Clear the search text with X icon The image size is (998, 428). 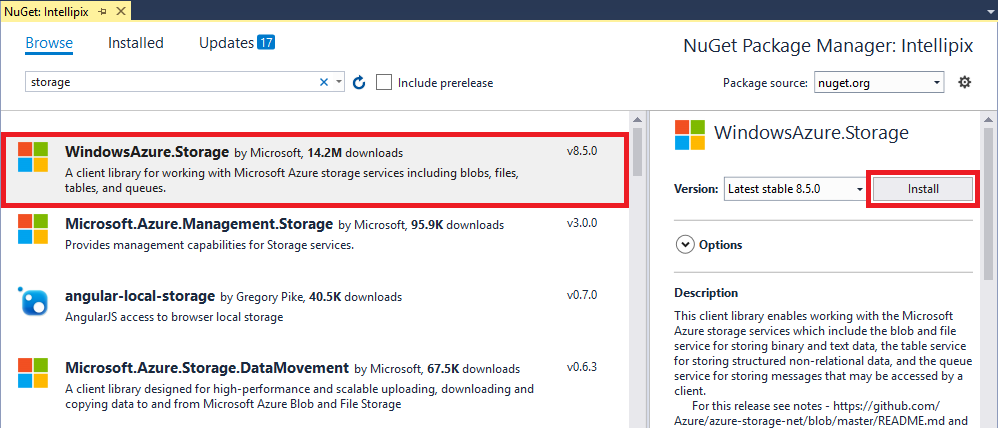click(x=323, y=83)
